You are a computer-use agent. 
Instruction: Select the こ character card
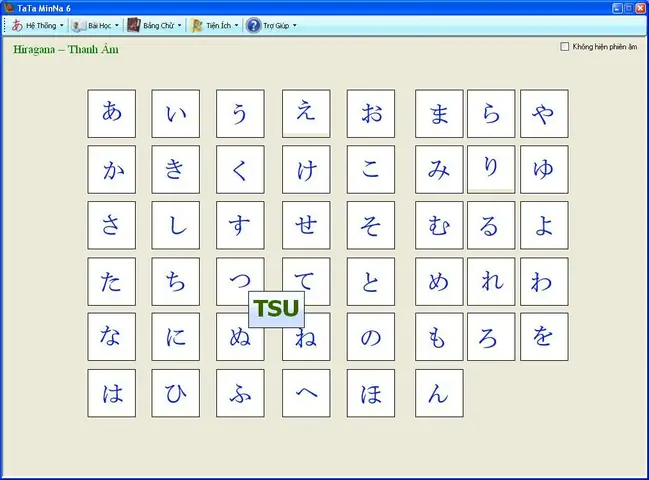click(x=371, y=170)
